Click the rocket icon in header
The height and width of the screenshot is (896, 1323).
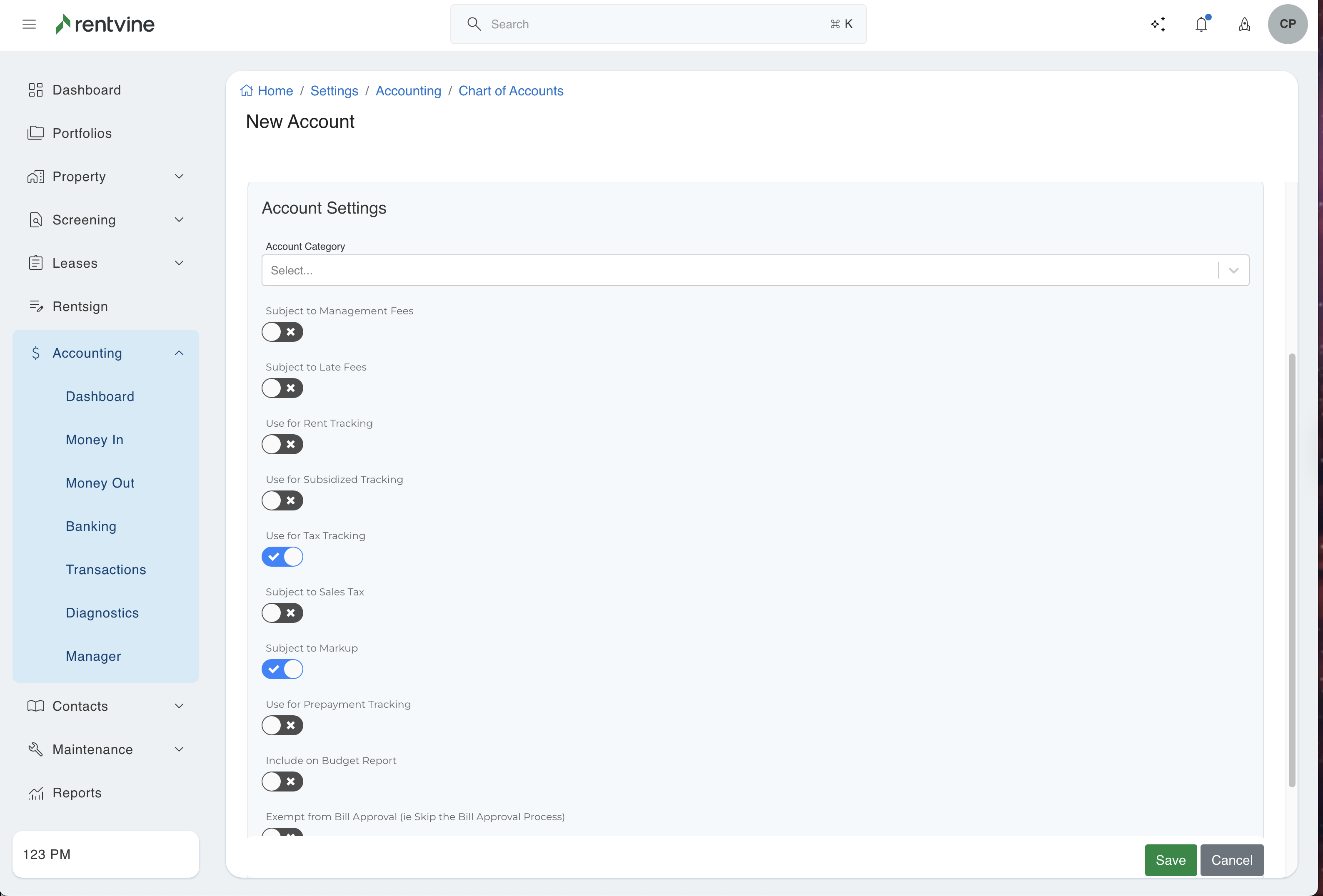(1244, 25)
